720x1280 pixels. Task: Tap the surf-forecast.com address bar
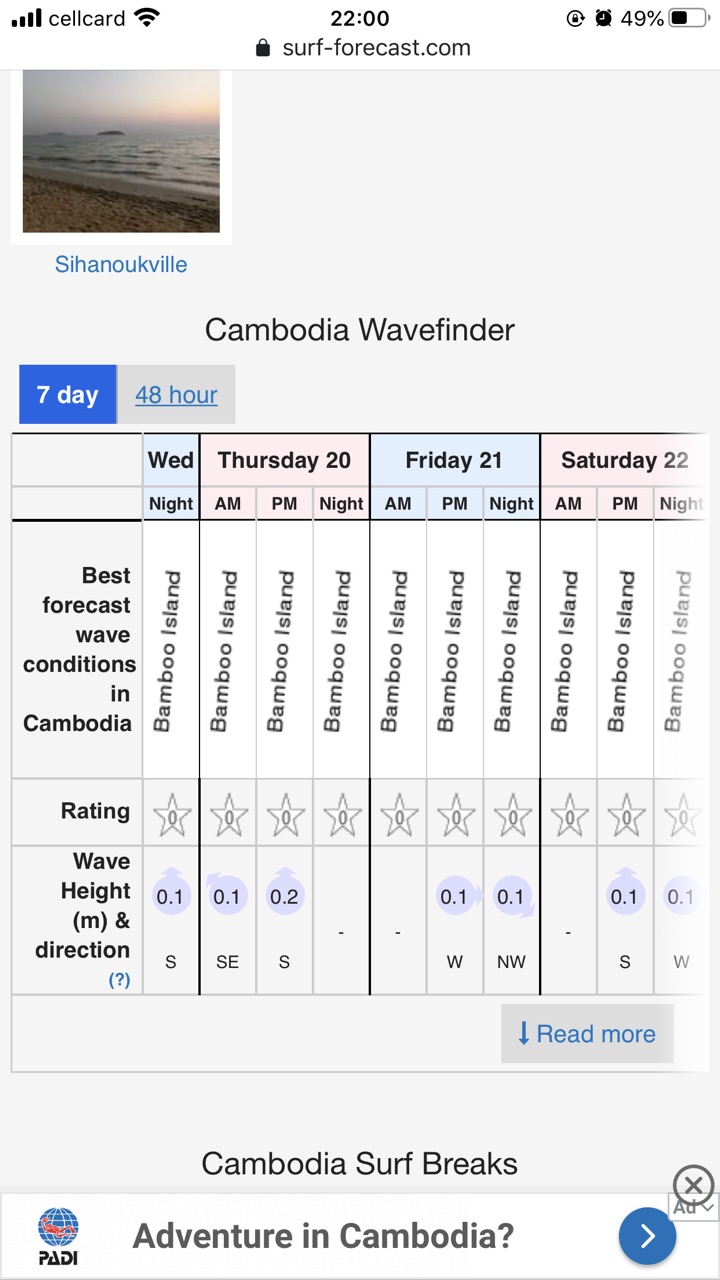[x=362, y=48]
